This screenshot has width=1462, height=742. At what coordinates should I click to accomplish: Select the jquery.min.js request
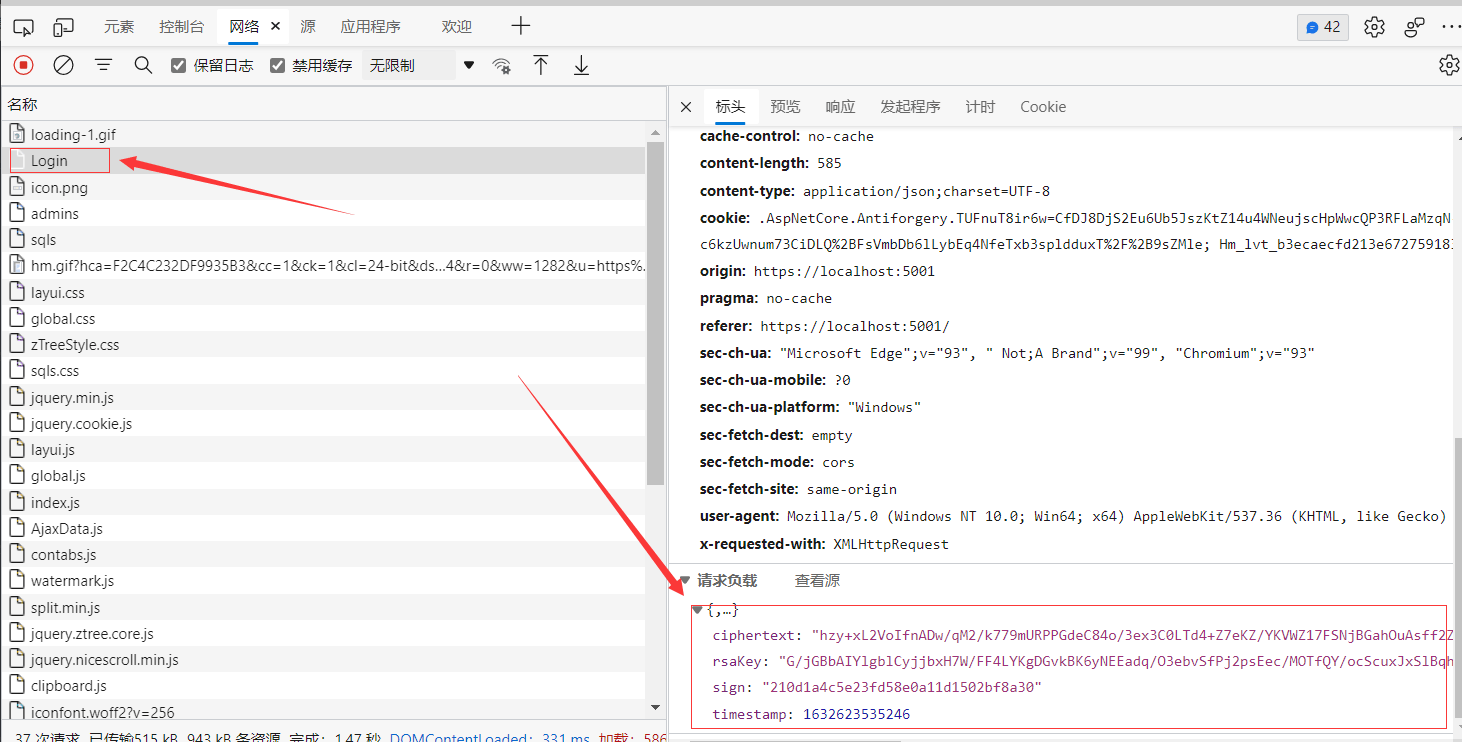[323, 397]
